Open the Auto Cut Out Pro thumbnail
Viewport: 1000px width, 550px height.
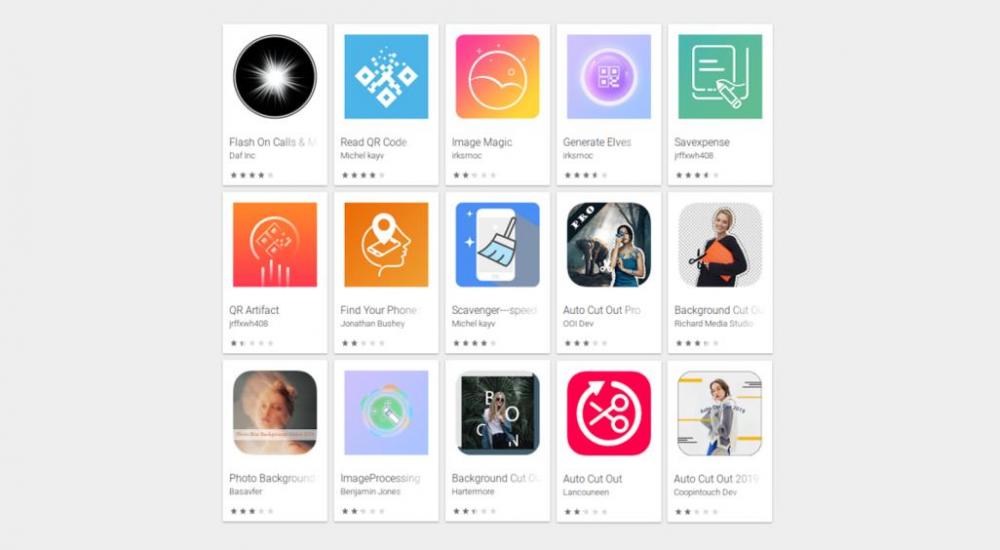pos(609,244)
